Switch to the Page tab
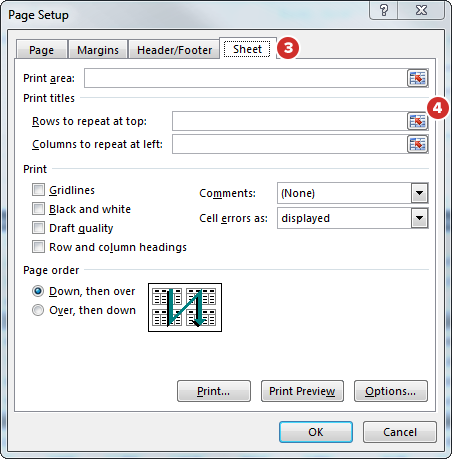 pos(41,50)
